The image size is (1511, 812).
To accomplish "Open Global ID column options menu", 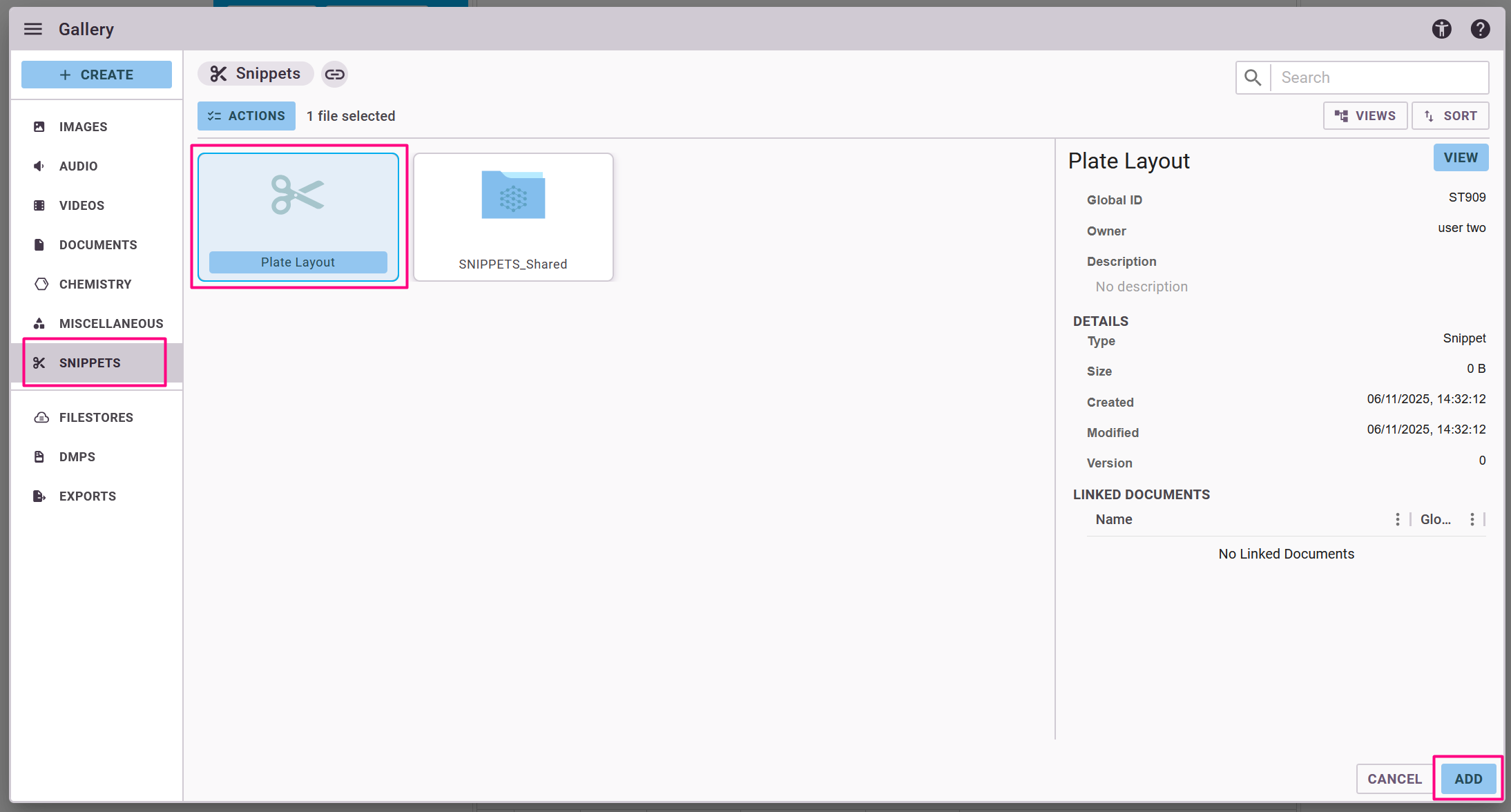I will pyautogui.click(x=1472, y=519).
